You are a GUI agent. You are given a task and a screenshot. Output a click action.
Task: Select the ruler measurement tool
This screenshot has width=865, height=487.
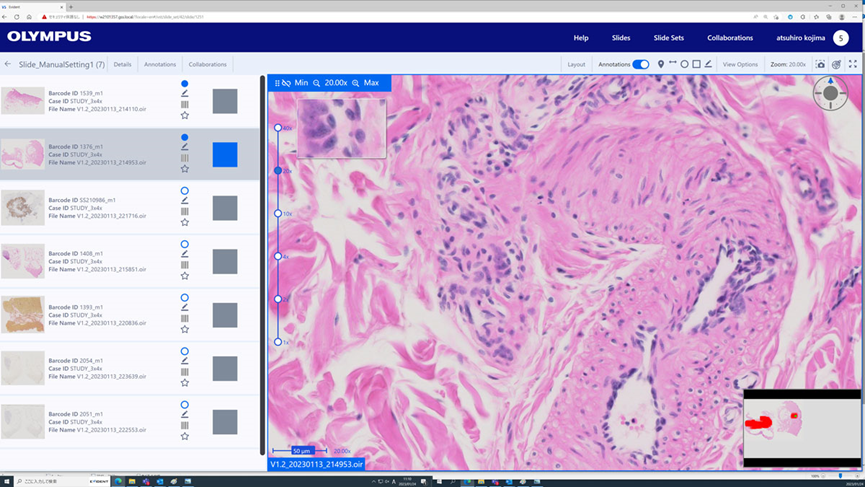(673, 64)
